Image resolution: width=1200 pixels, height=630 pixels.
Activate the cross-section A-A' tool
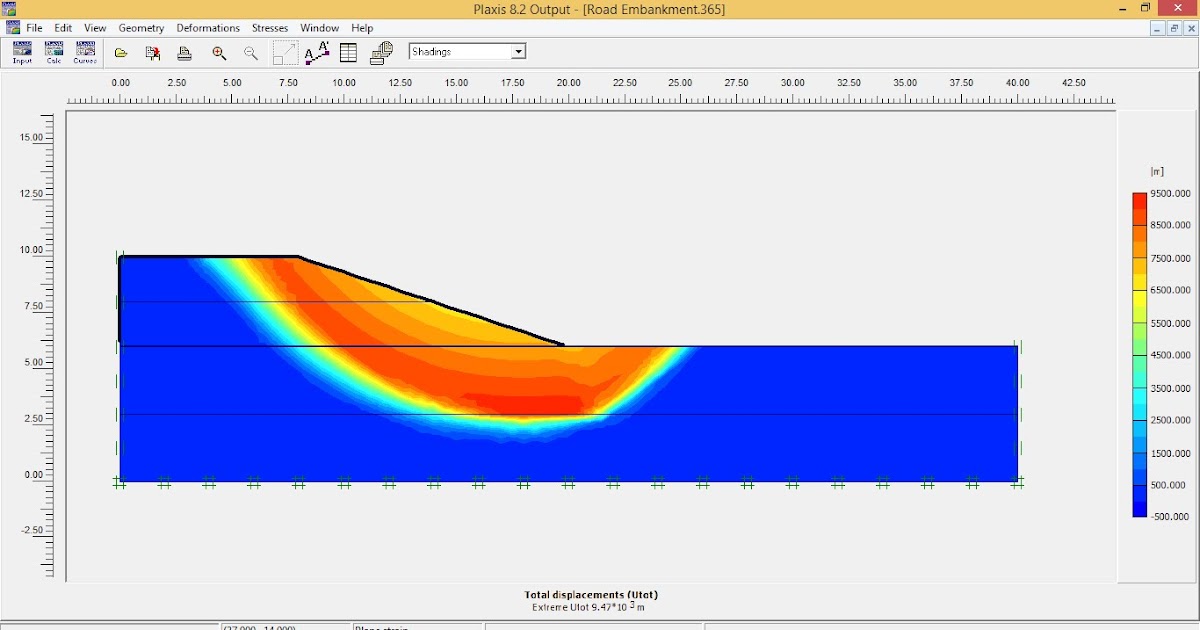tap(317, 51)
